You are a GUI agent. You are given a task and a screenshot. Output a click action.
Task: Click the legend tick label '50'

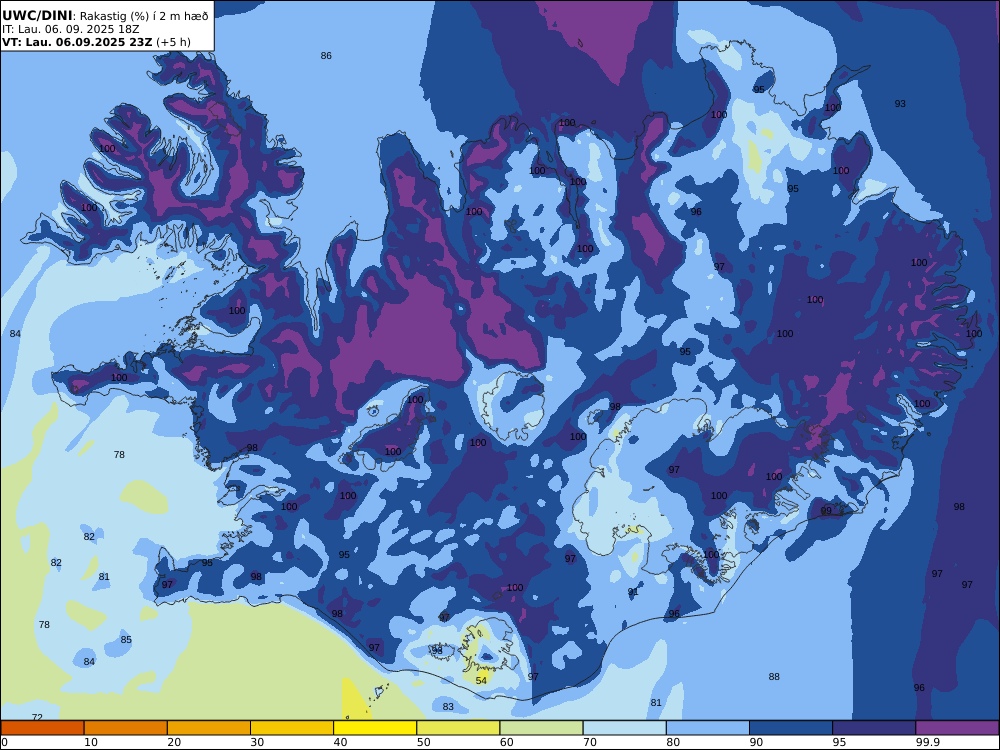pyautogui.click(x=423, y=742)
